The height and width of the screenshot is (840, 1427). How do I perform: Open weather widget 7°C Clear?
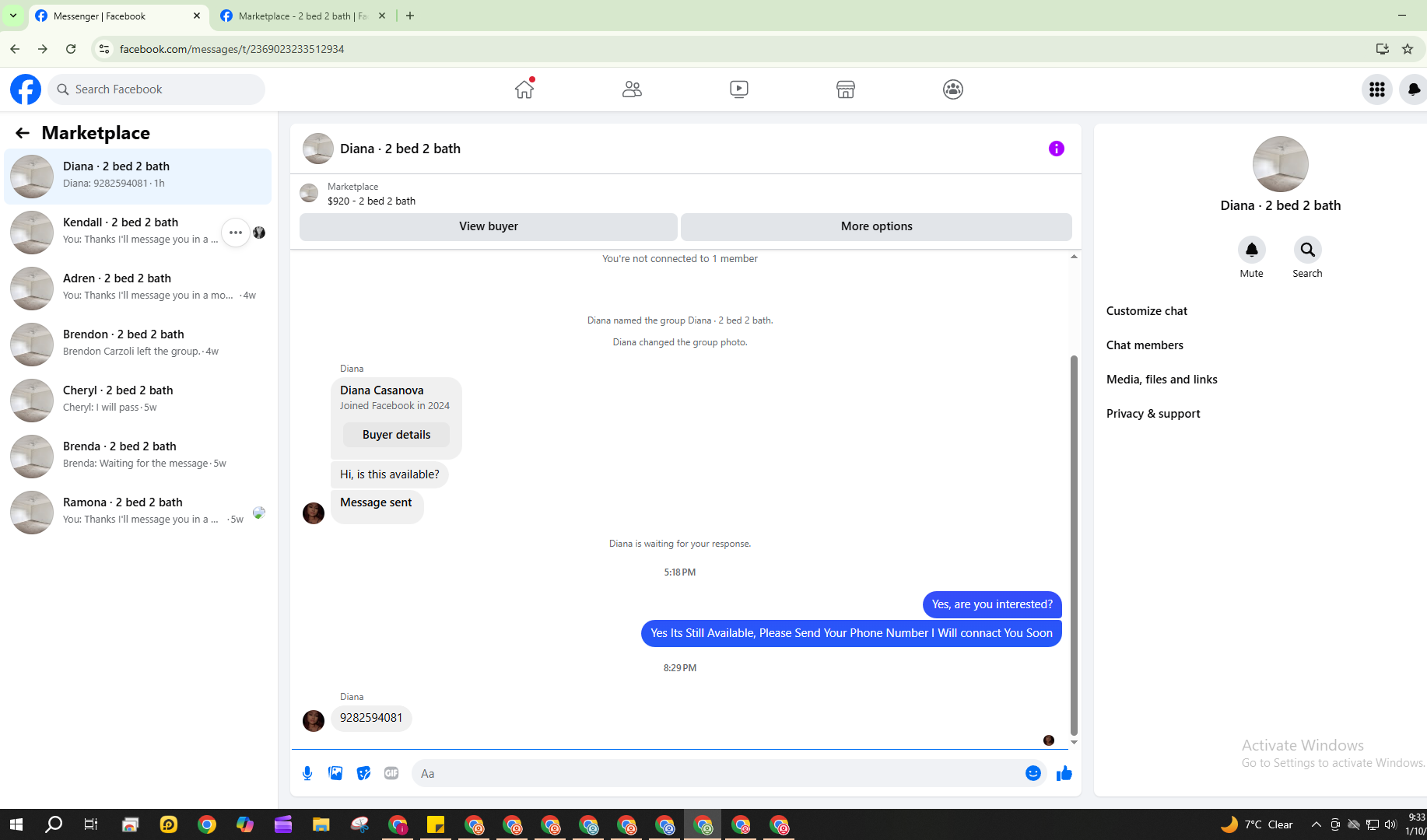[1257, 824]
